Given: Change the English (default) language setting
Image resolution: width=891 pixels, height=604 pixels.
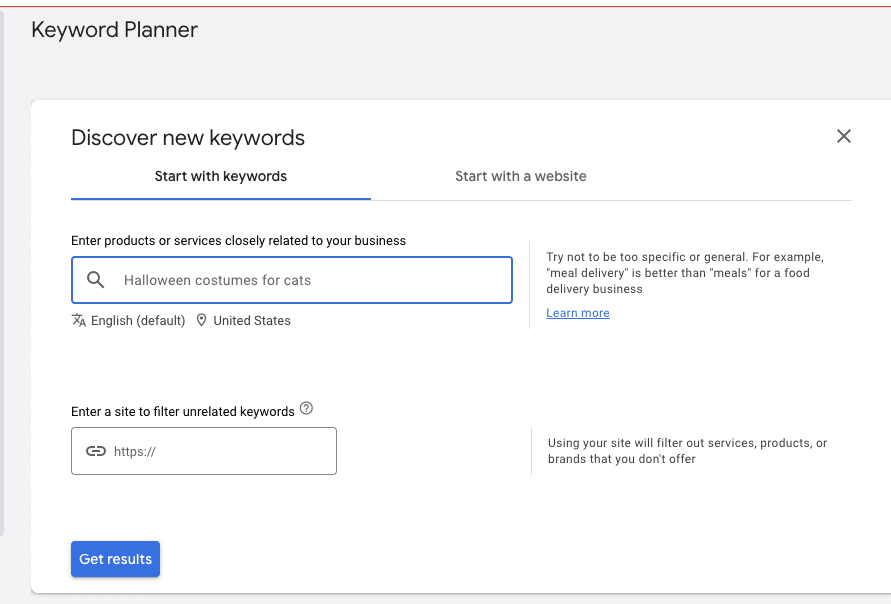Looking at the screenshot, I should (138, 320).
